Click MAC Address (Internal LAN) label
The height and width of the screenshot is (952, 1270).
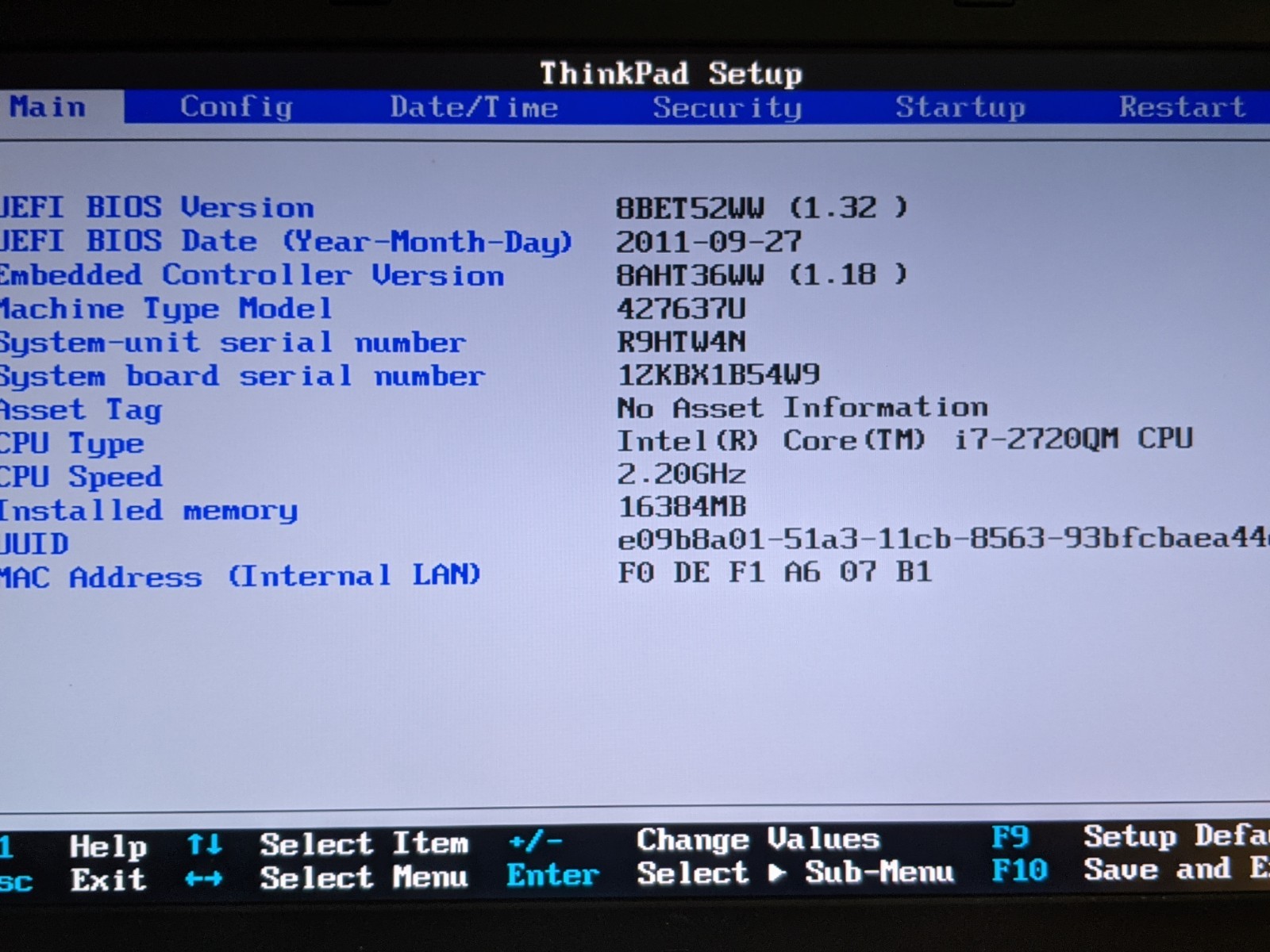[240, 575]
